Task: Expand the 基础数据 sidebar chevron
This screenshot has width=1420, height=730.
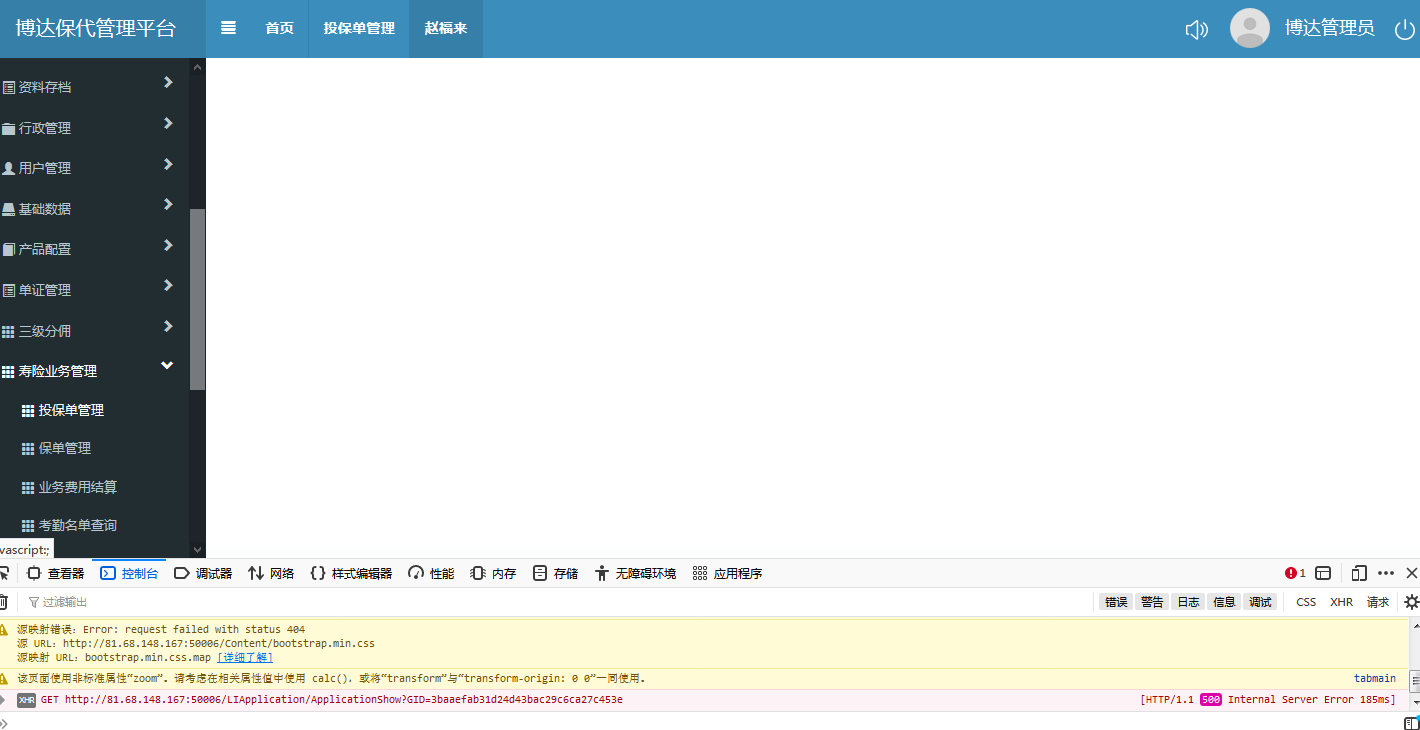Action: point(168,204)
